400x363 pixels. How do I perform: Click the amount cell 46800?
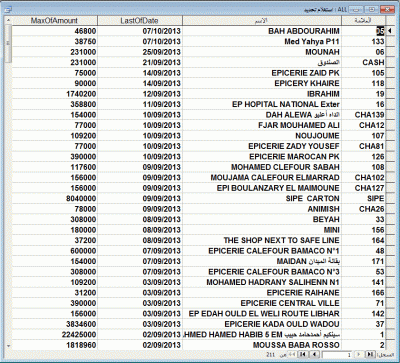pos(55,31)
